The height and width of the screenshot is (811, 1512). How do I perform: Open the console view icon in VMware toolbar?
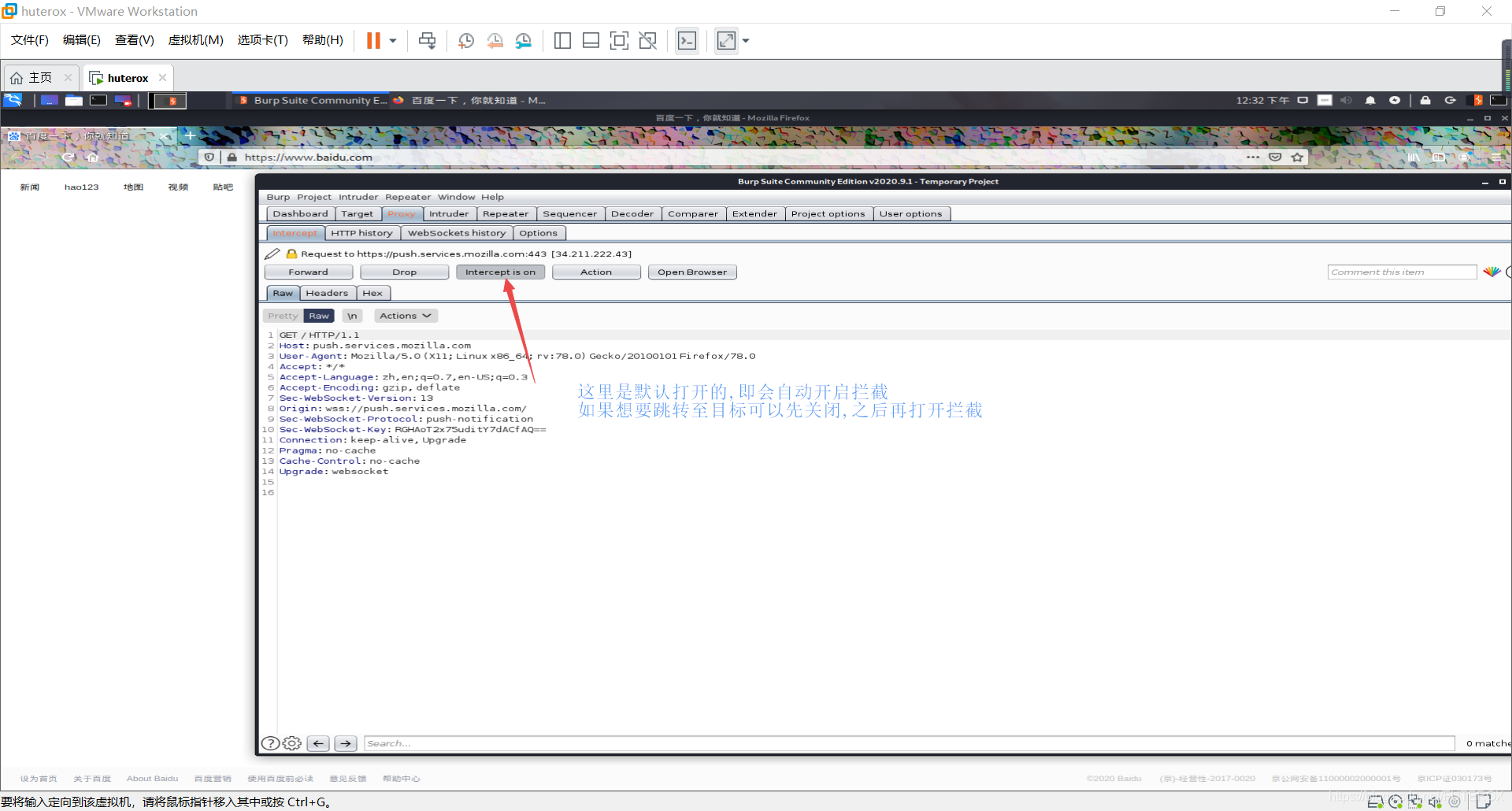tap(687, 40)
